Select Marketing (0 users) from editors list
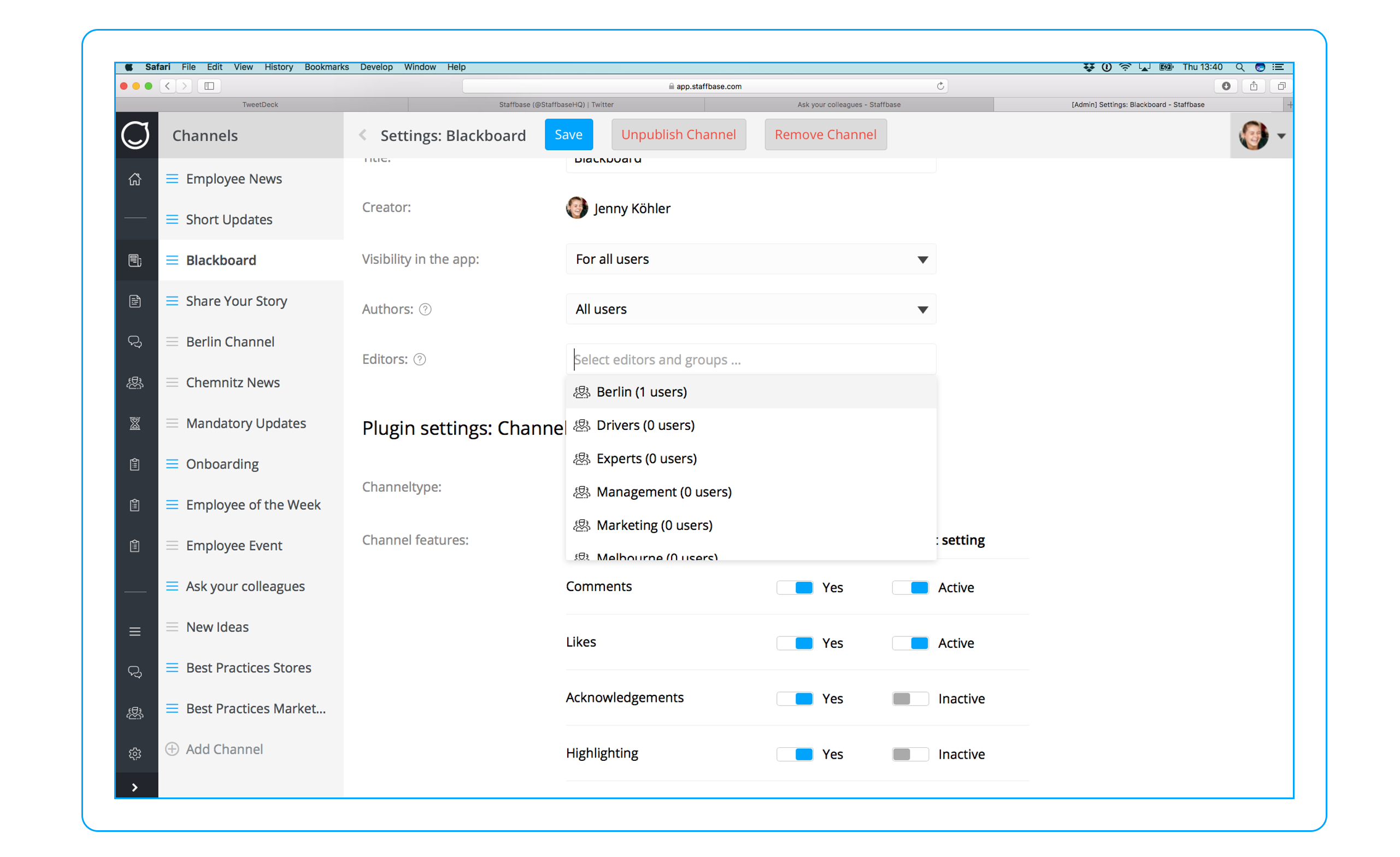The width and height of the screenshot is (1400, 857). pos(751,525)
